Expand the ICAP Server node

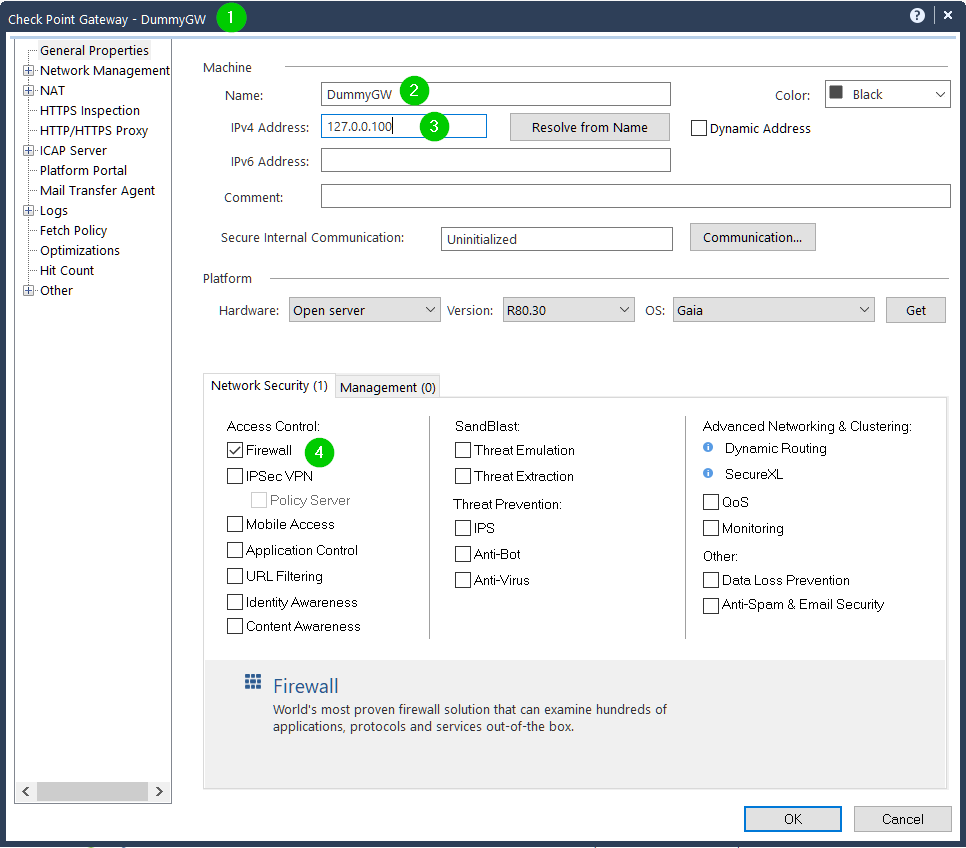pyautogui.click(x=28, y=150)
